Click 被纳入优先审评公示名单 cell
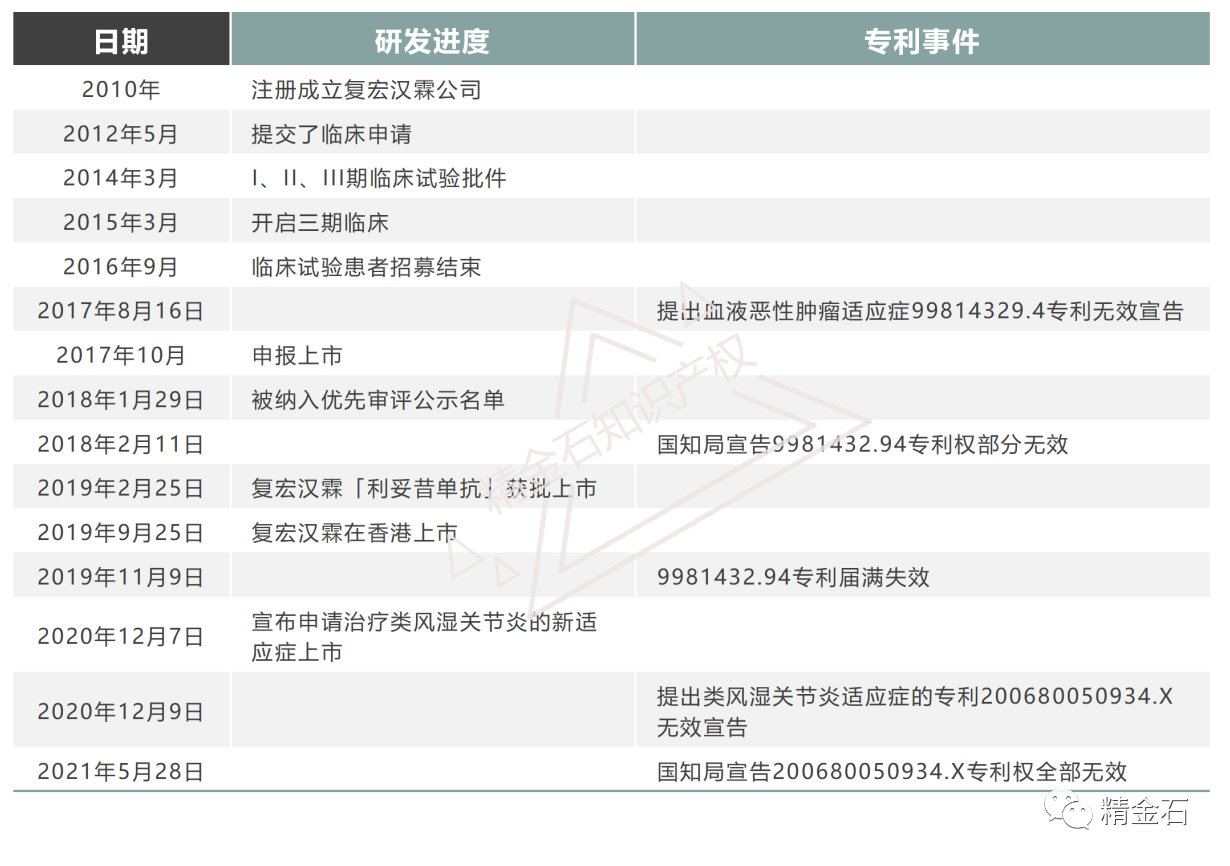This screenshot has height=866, width=1230. tap(432, 399)
